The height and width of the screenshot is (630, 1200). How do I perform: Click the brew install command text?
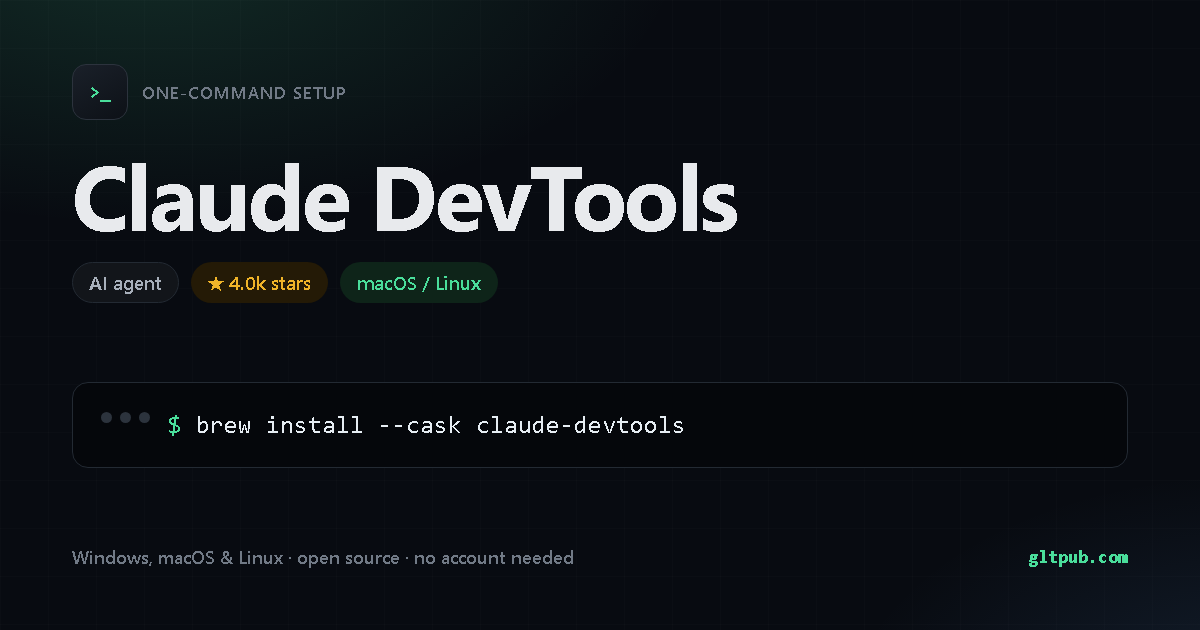[x=440, y=425]
